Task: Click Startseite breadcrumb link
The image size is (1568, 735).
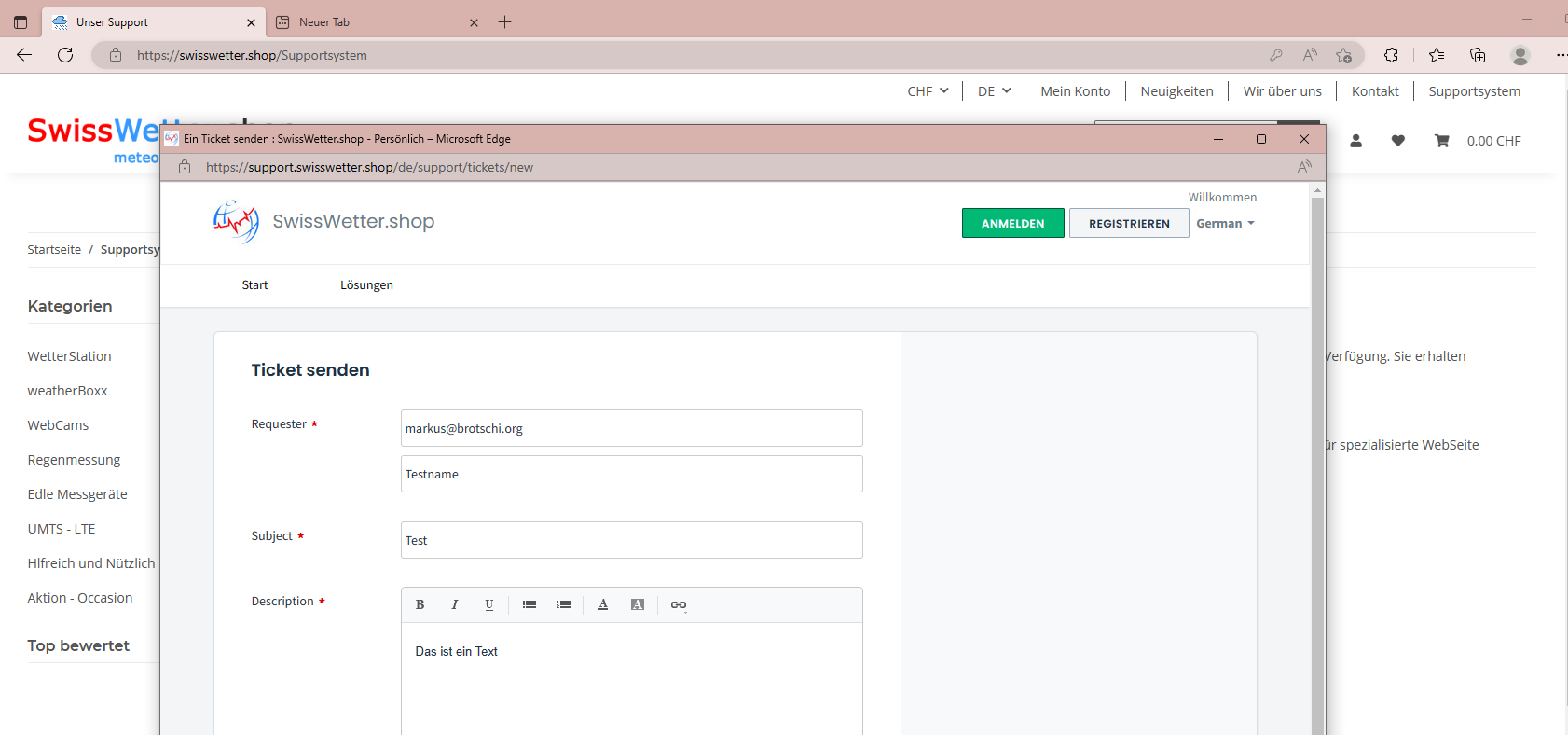Action: point(54,250)
